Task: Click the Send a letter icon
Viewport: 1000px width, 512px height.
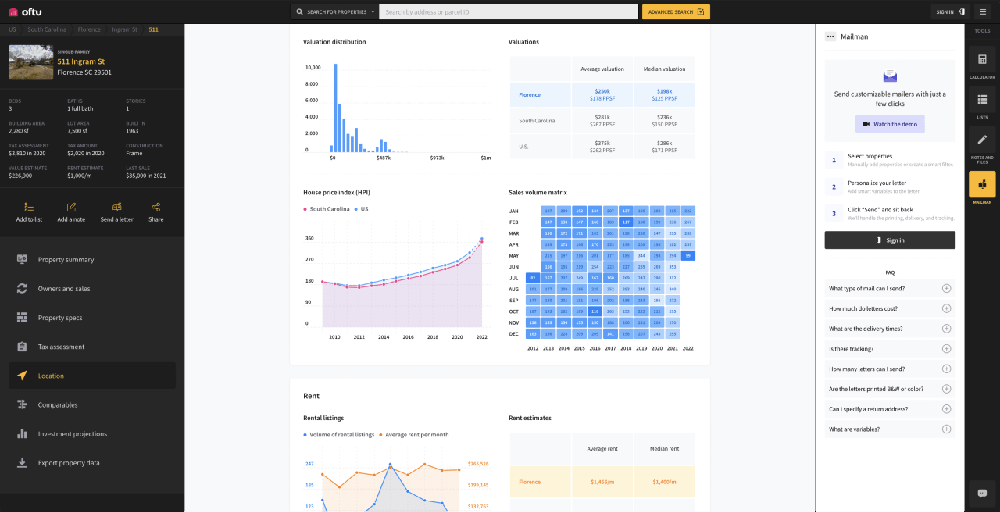Action: pos(116,207)
